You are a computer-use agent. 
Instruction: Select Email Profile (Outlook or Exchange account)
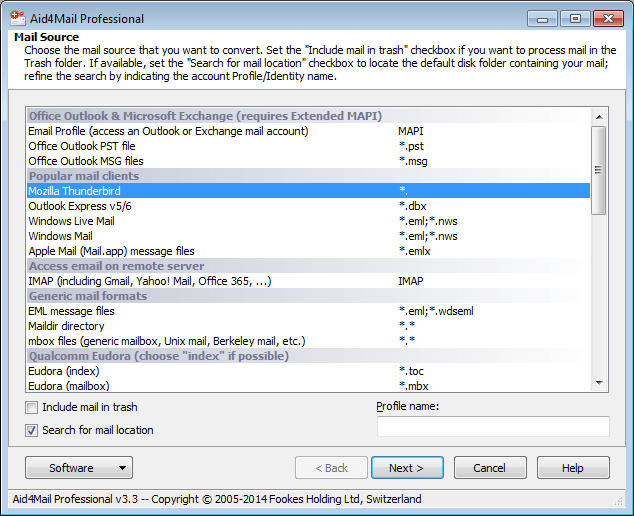(x=308, y=131)
